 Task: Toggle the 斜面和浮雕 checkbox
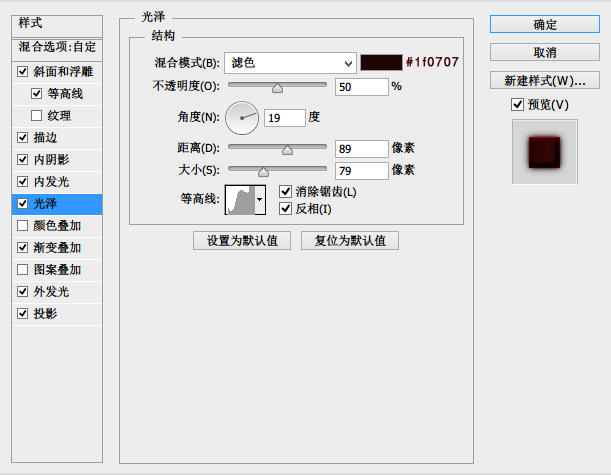pyautogui.click(x=23, y=72)
